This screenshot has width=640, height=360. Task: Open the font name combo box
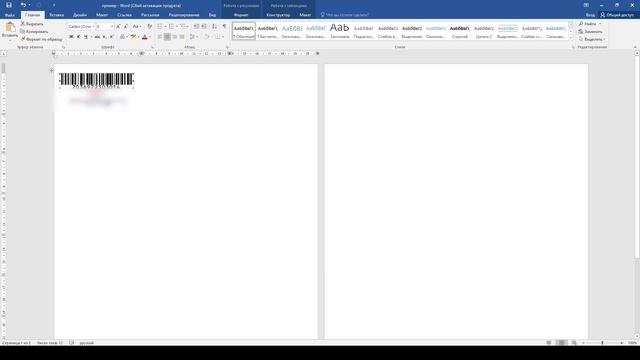coord(81,27)
